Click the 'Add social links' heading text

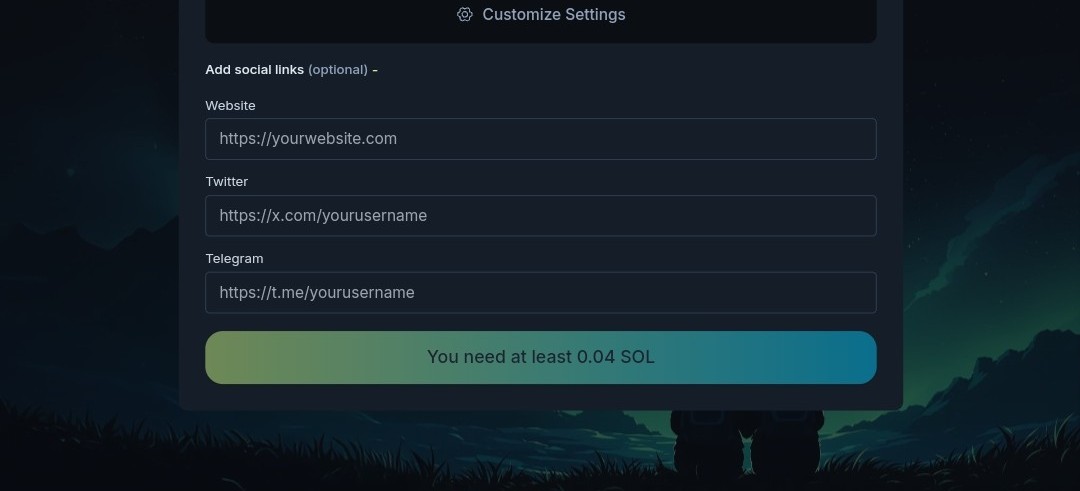point(254,70)
